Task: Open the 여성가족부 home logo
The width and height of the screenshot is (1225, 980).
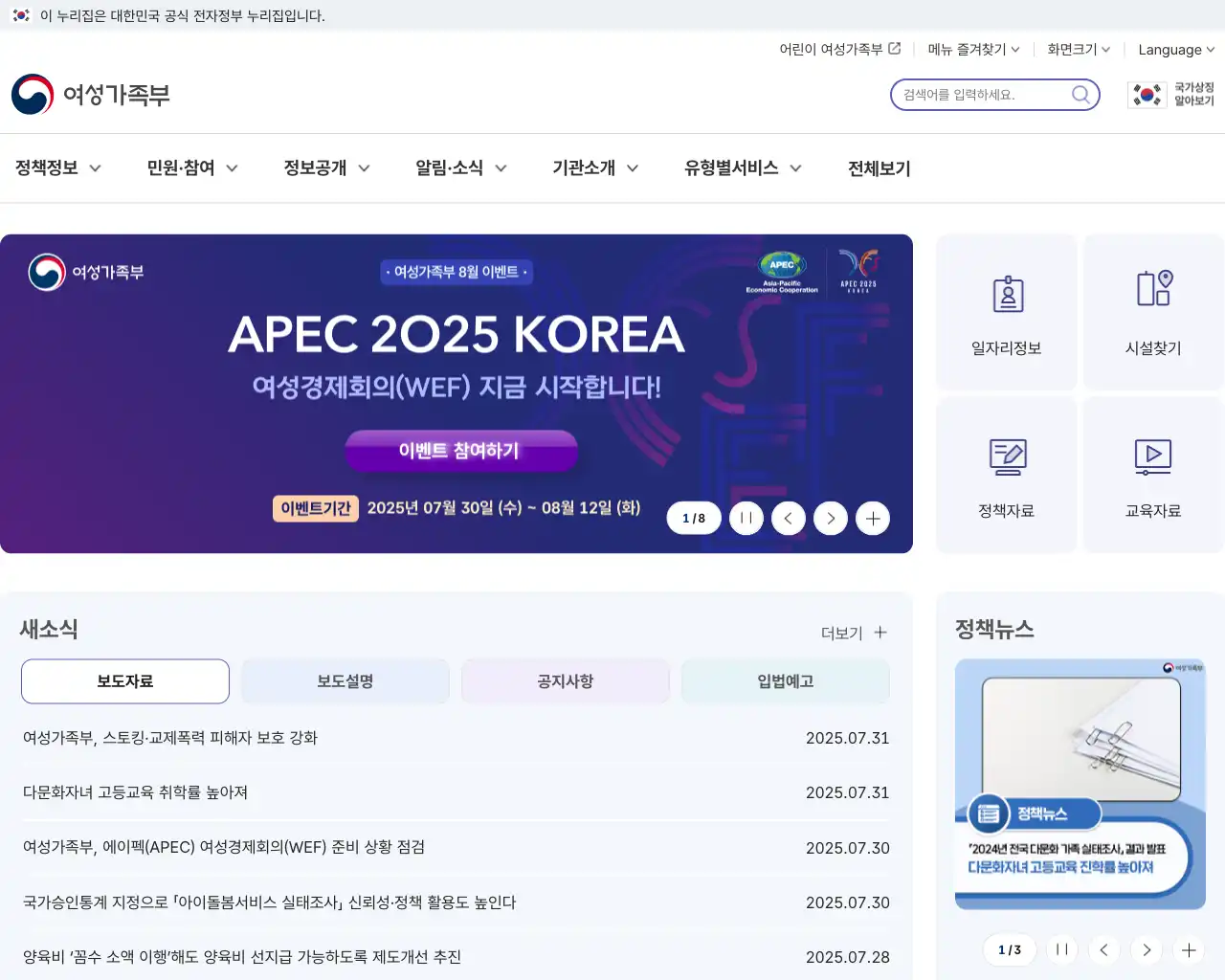Action: tap(91, 95)
